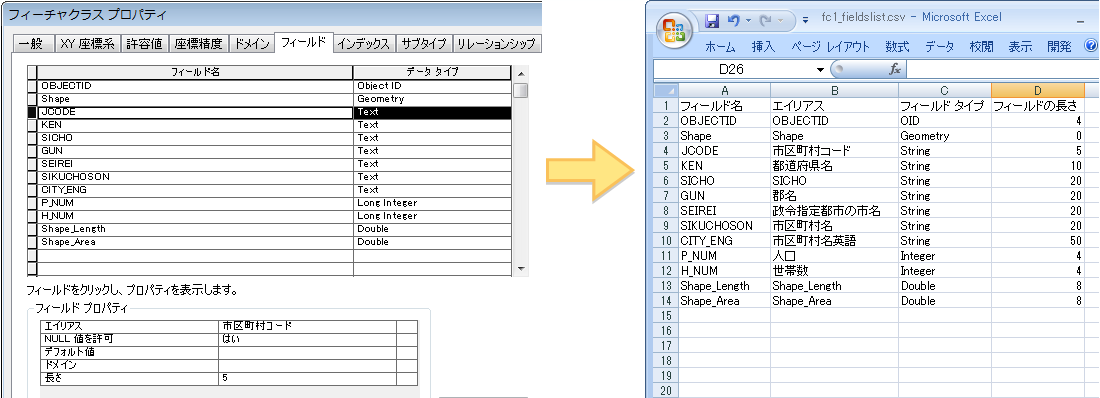Image resolution: width=1100 pixels, height=398 pixels.
Task: Click Excel cell 市区町村名英語
Action: tap(834, 241)
